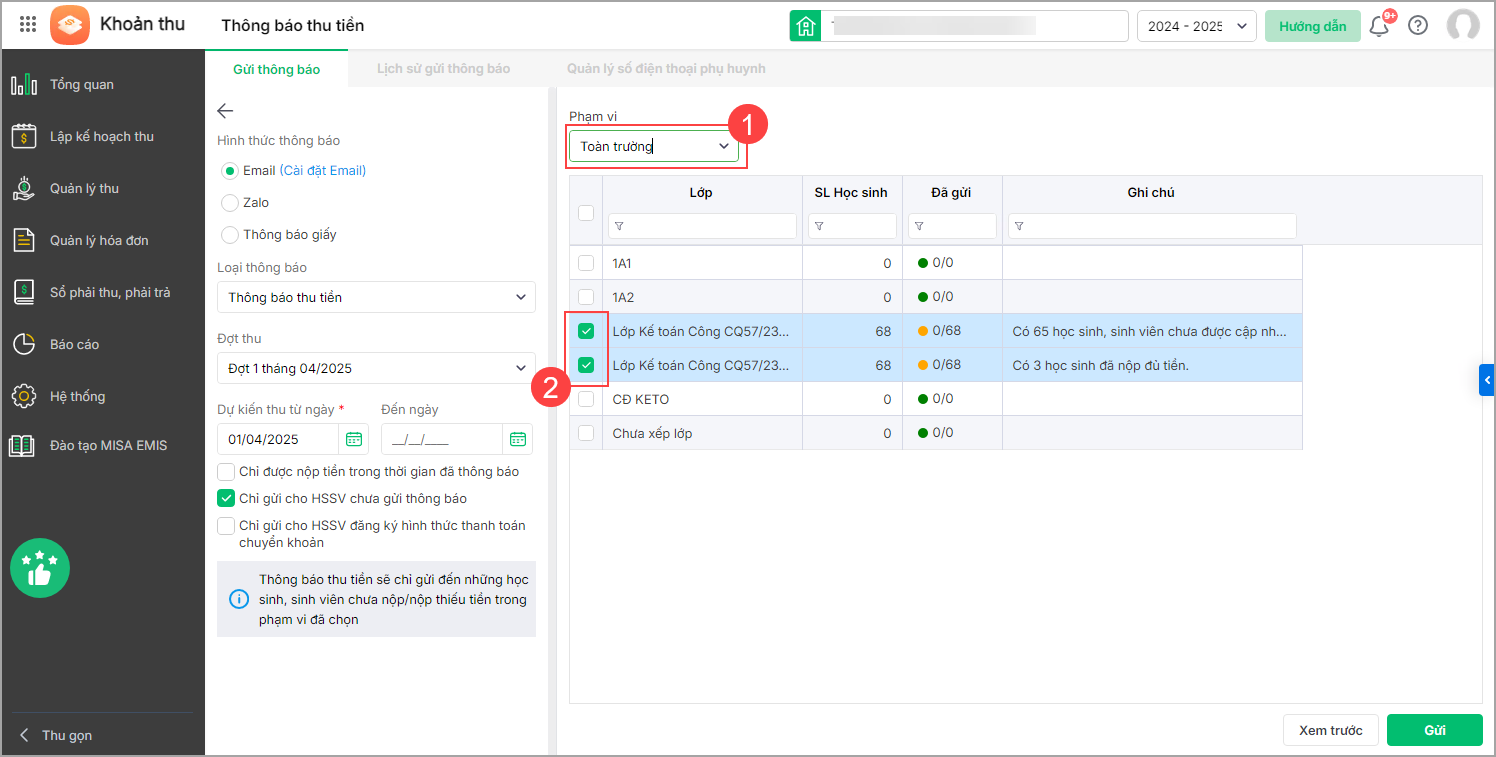Screen dimensions: 1496x757
Task: Click the Ghi chú filter input
Action: (1152, 226)
